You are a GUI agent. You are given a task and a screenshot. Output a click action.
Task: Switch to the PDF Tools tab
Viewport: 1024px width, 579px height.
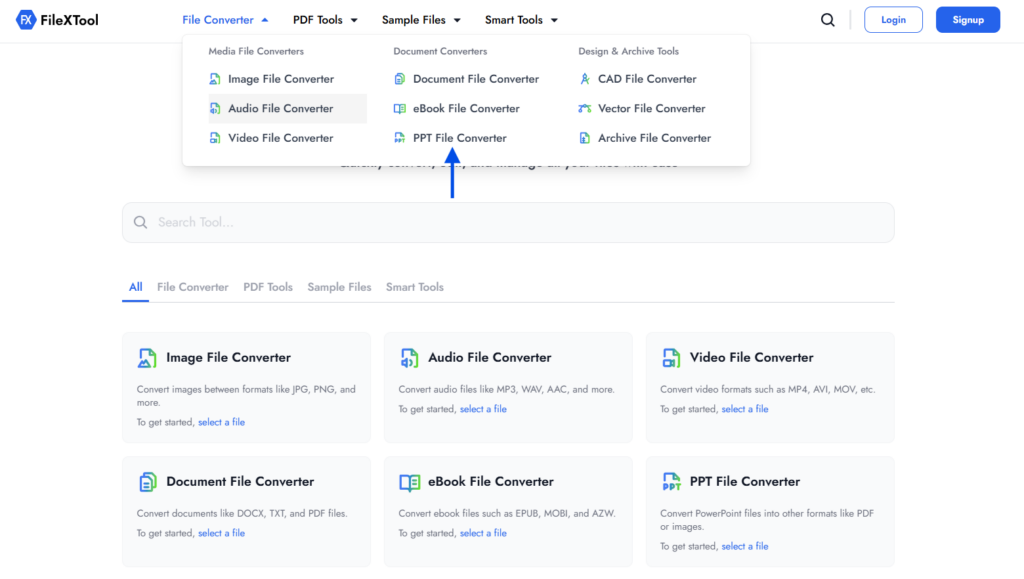(x=268, y=286)
